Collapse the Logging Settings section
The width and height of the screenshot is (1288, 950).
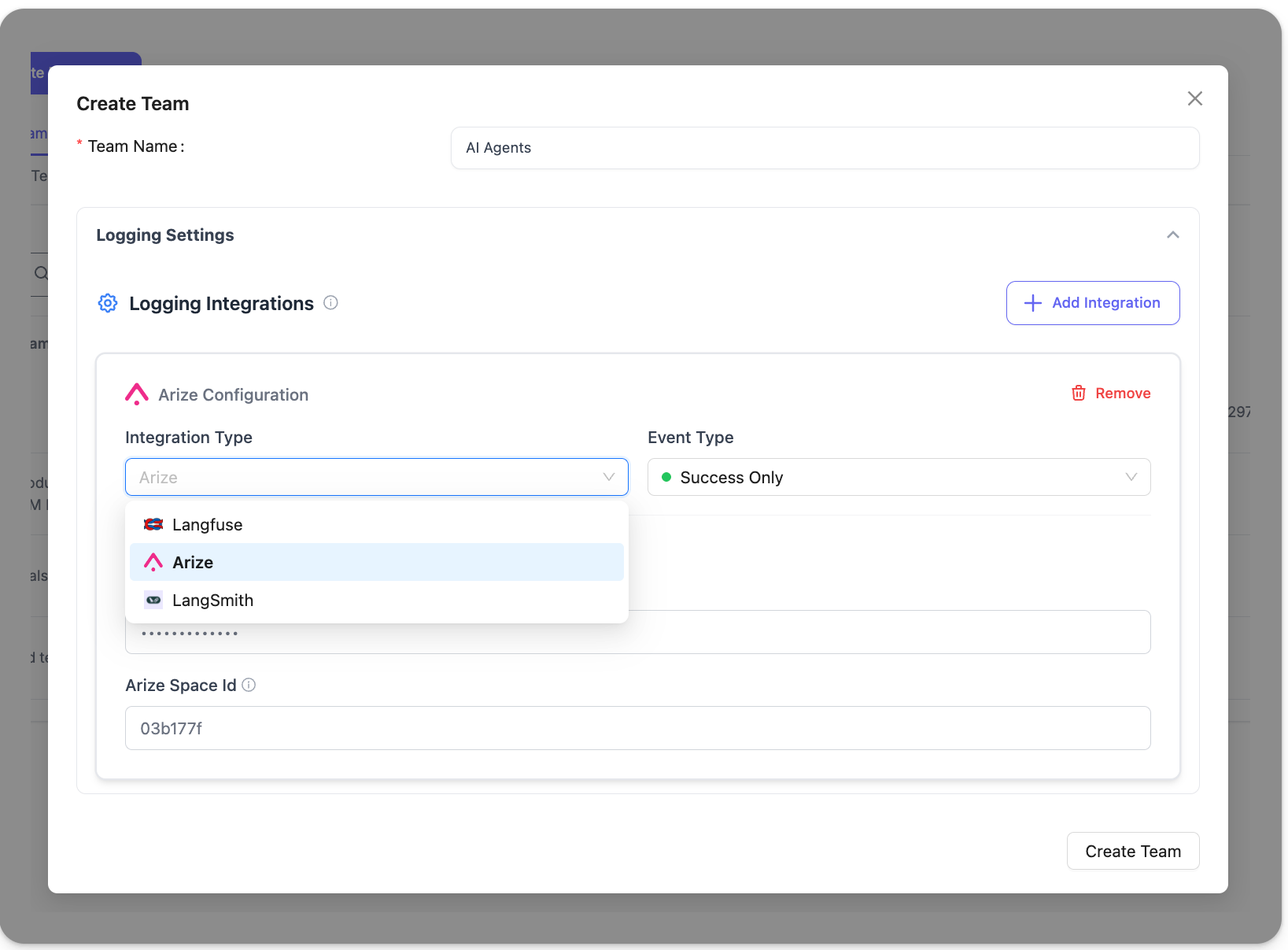1172,235
